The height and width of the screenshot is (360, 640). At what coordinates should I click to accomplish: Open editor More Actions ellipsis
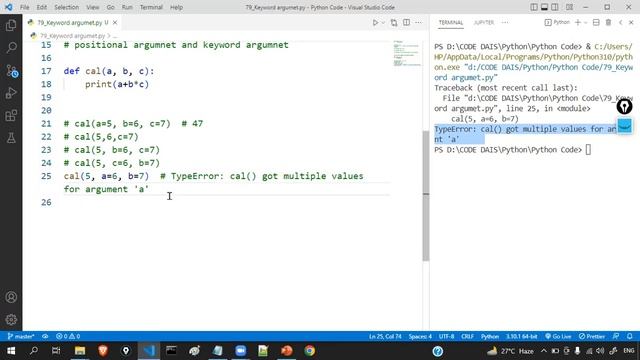tap(418, 23)
